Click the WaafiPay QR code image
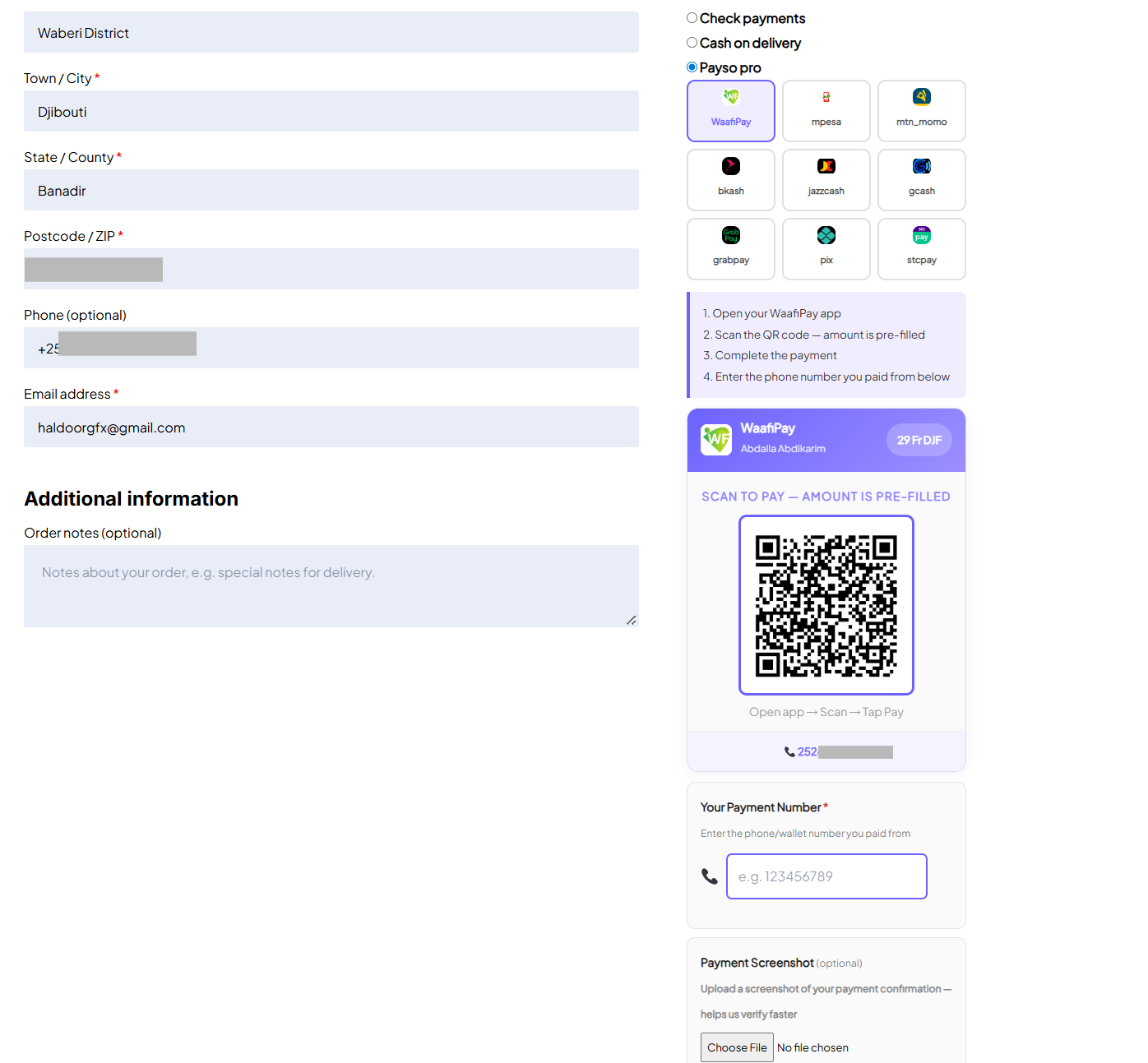The width and height of the screenshot is (1148, 1063). [826, 605]
